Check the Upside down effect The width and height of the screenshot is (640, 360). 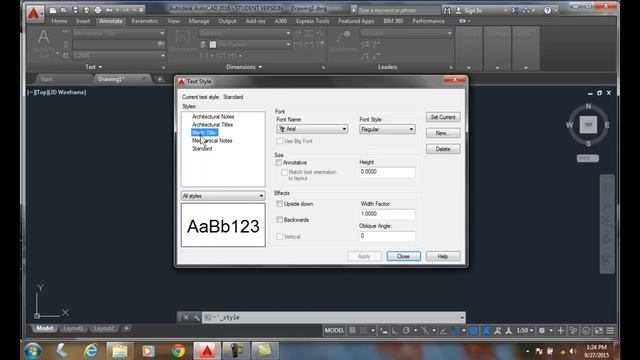280,204
